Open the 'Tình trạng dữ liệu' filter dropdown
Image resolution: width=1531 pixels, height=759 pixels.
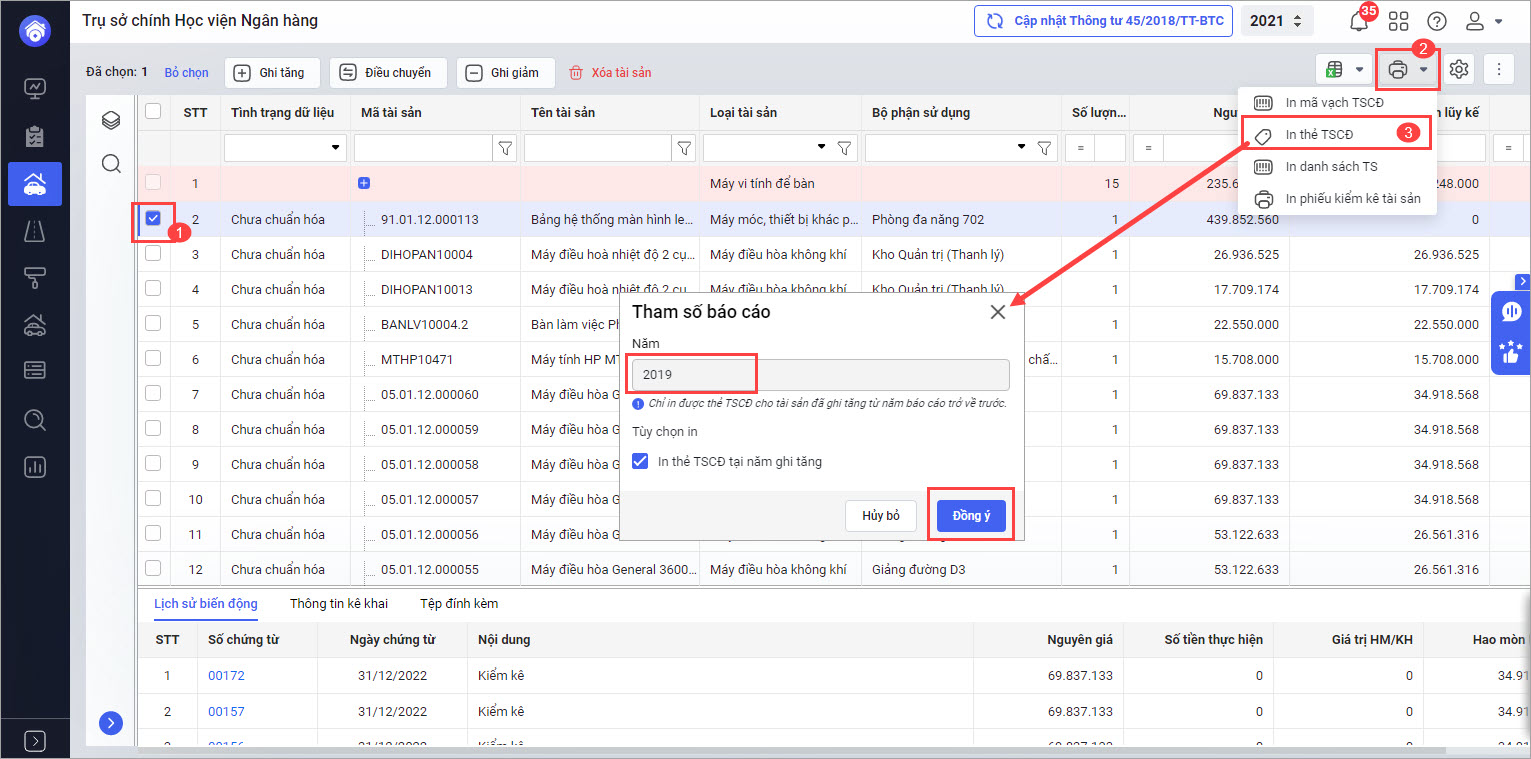point(334,148)
